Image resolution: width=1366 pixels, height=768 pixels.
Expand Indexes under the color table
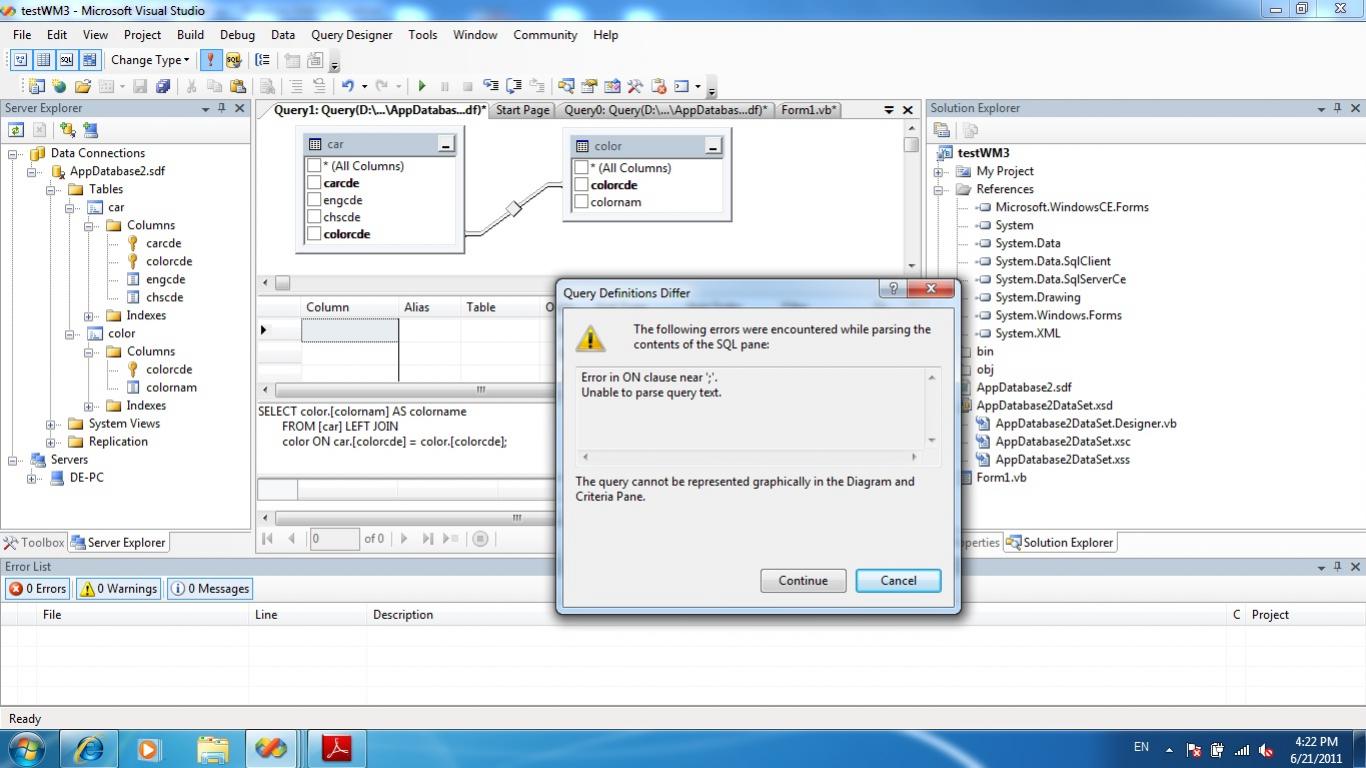point(89,406)
